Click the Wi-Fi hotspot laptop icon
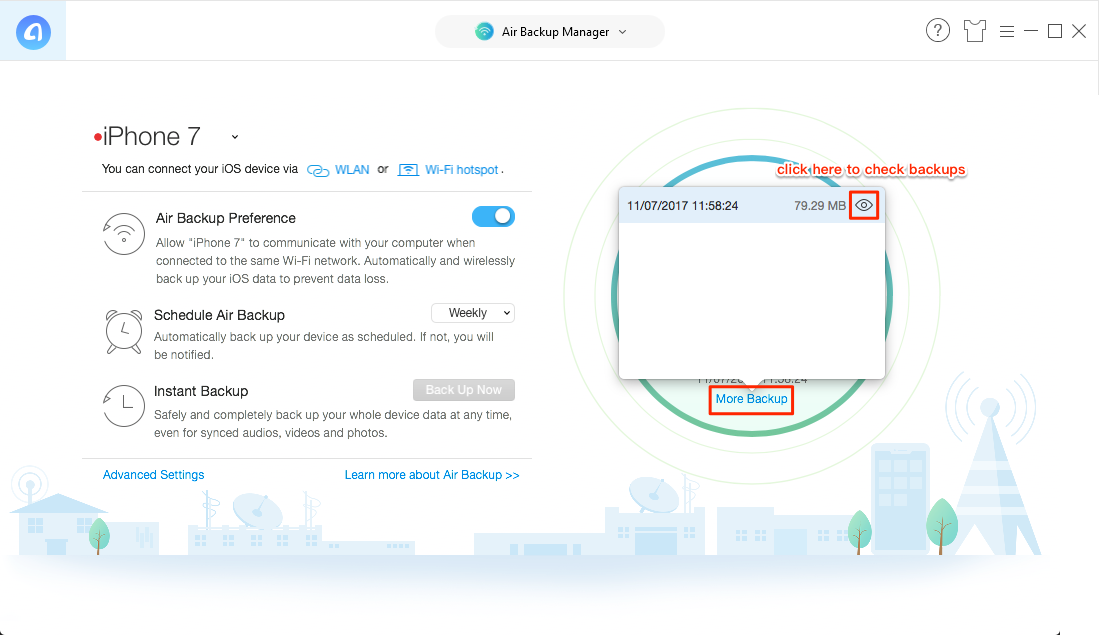The image size is (1099, 635). point(408,170)
